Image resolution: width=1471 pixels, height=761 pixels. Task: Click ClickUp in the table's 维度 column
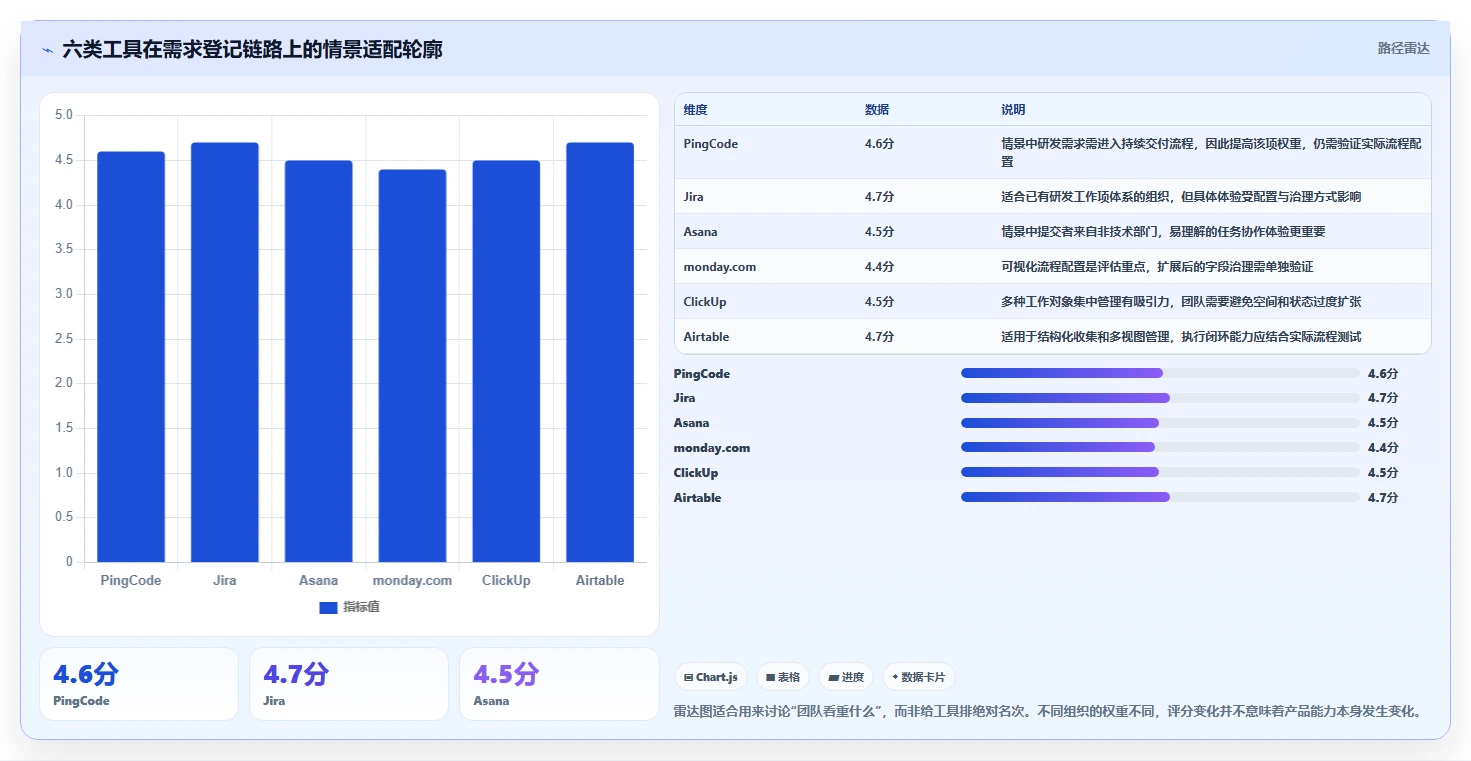coord(705,302)
